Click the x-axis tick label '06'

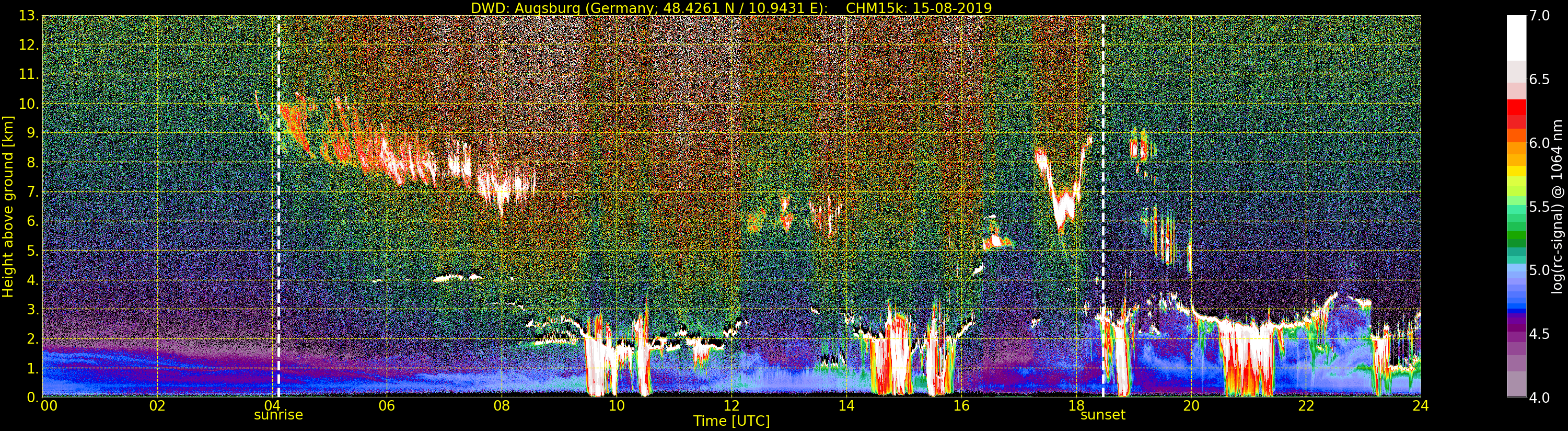(387, 405)
